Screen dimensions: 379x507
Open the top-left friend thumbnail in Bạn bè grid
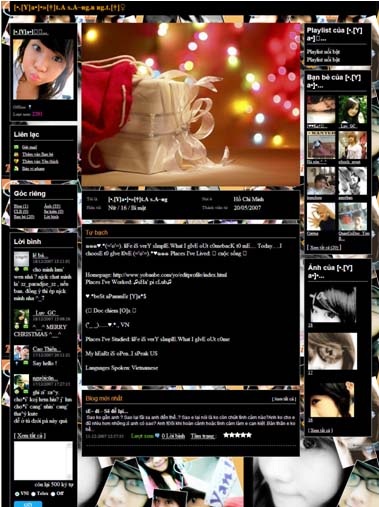(321, 110)
